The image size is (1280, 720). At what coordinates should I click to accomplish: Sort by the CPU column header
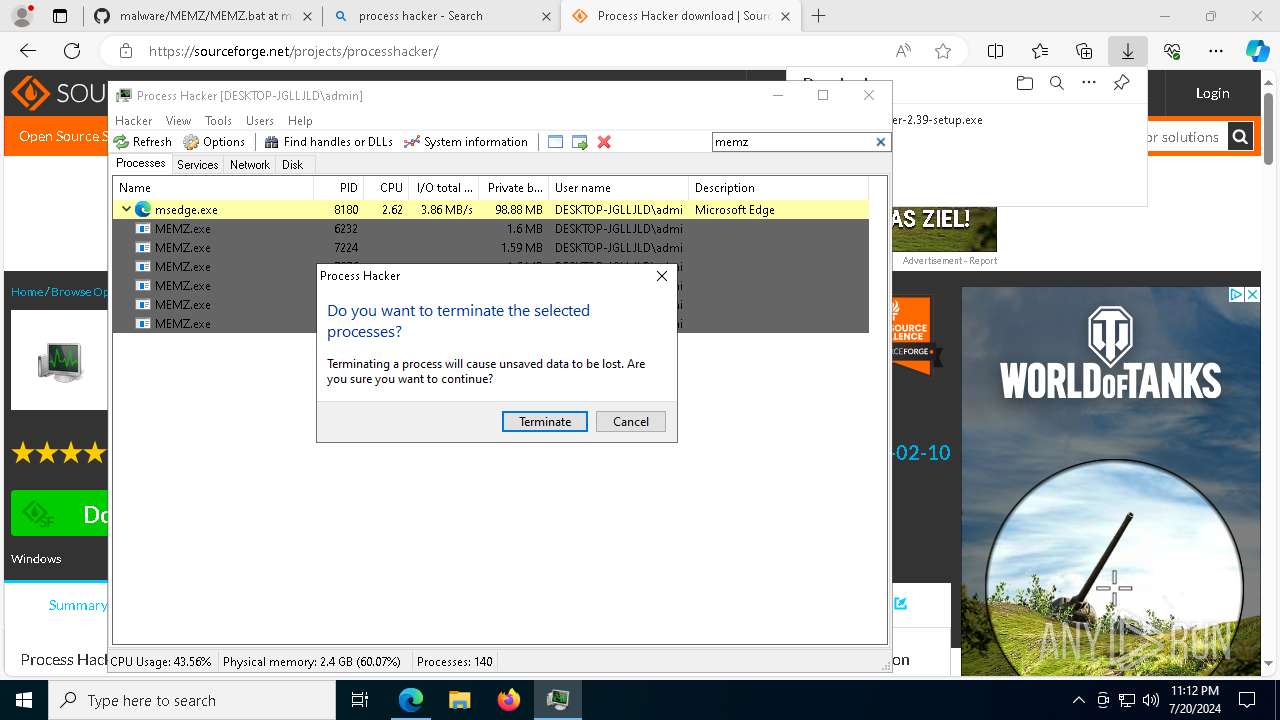pyautogui.click(x=387, y=188)
